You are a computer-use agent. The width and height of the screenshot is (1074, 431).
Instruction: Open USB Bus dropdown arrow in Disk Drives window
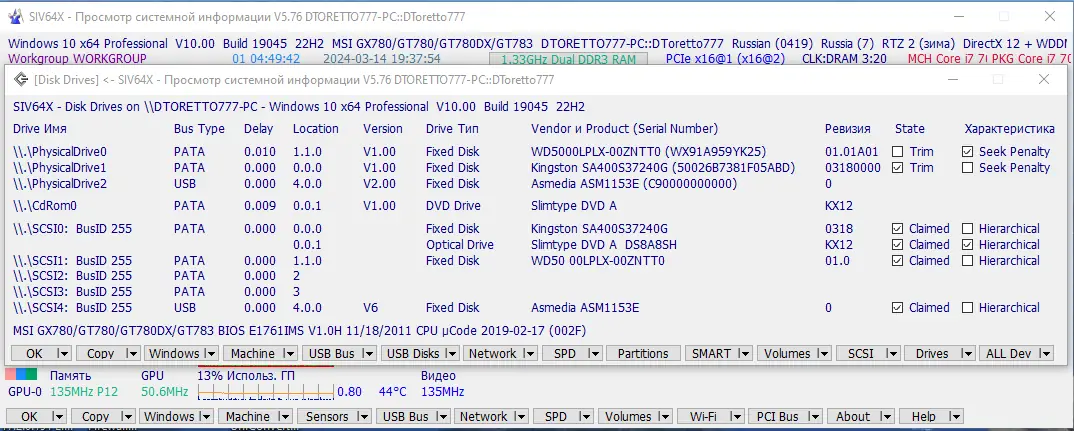(369, 354)
